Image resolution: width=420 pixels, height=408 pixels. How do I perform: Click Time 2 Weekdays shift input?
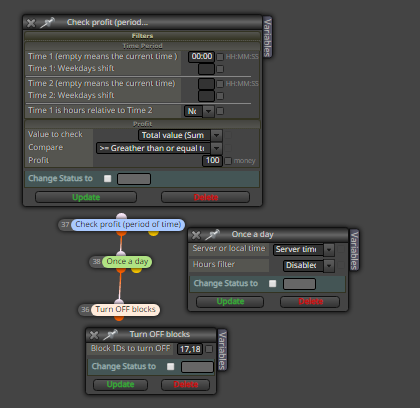206,96
